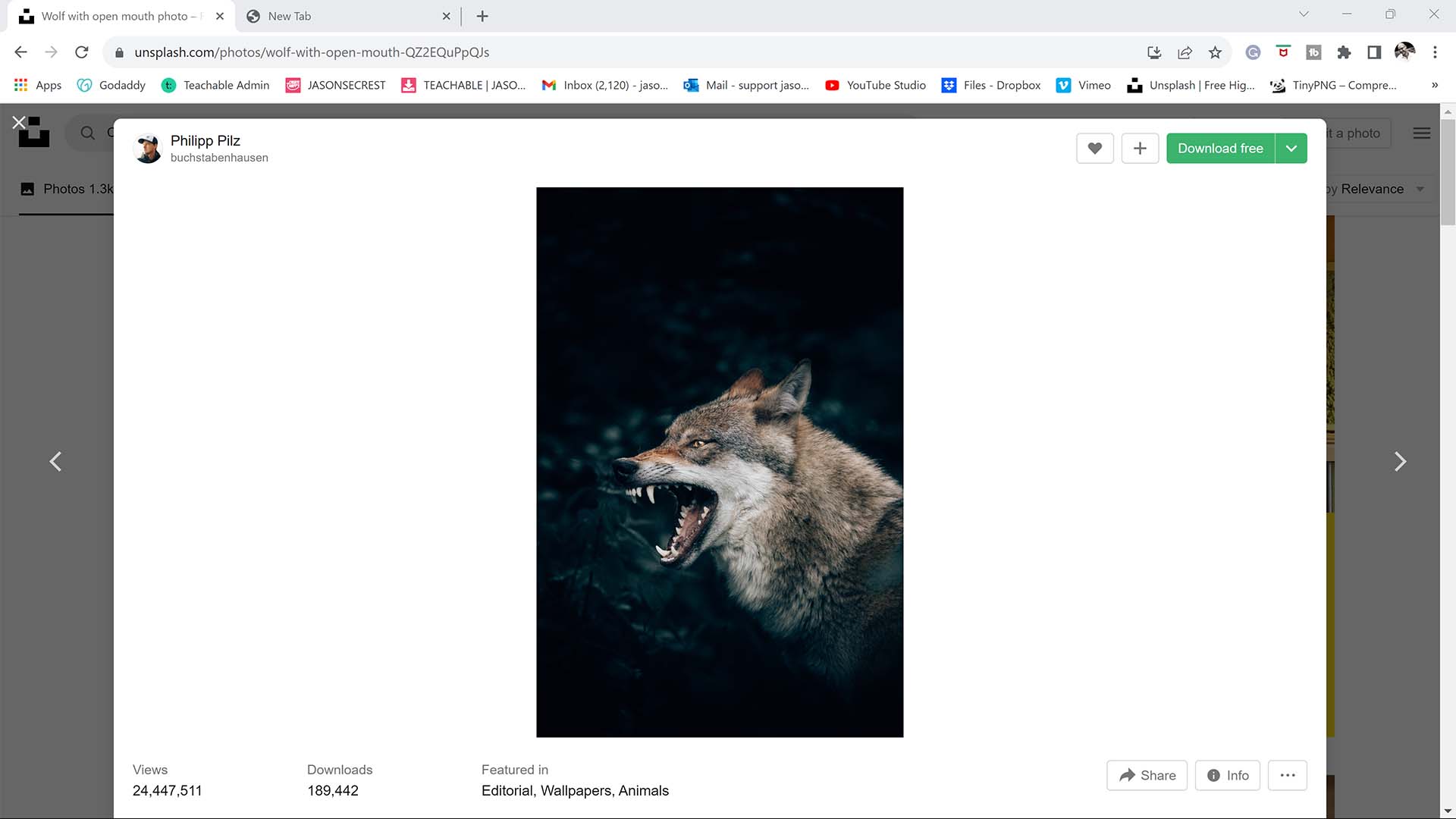
Task: Switch to the New Tab tab
Action: click(x=349, y=16)
